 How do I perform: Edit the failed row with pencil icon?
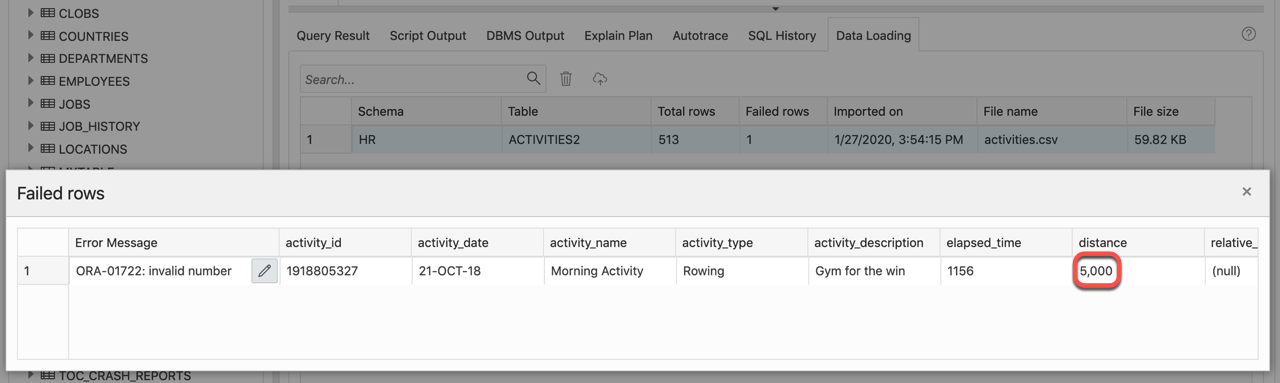point(264,271)
